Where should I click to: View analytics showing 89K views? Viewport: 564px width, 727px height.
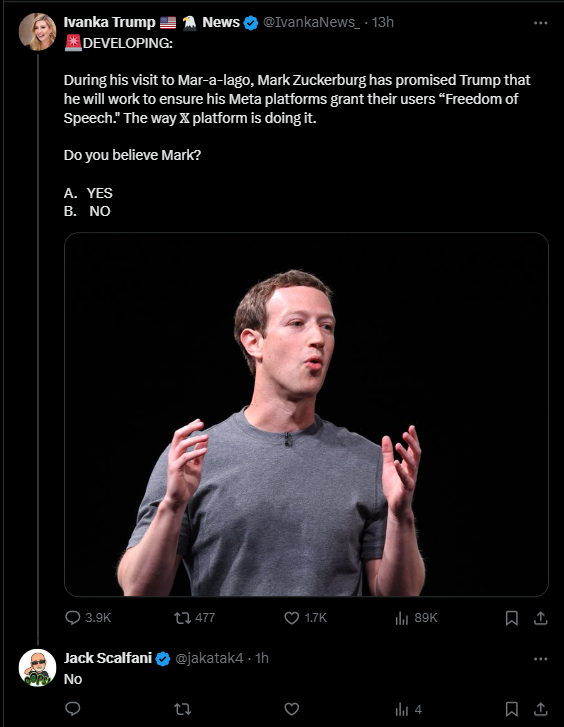(x=416, y=618)
